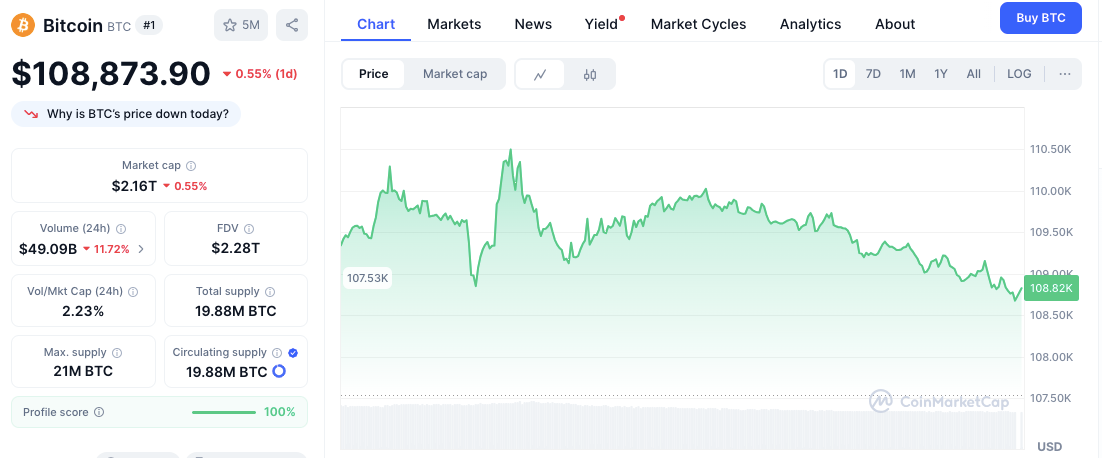This screenshot has height=458, width=1102.
Task: Click the Buy BTC button
Action: pyautogui.click(x=1042, y=18)
